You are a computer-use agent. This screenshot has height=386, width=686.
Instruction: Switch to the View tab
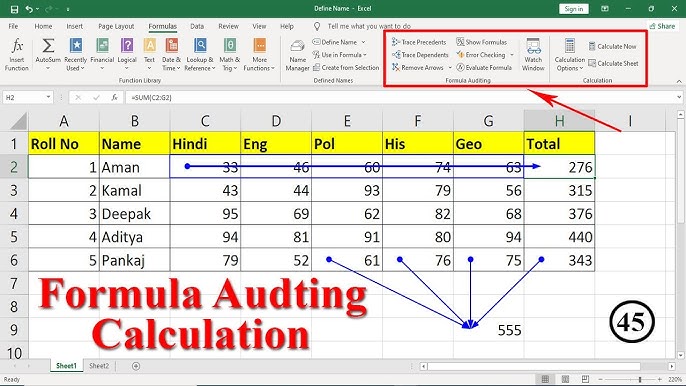[259, 26]
